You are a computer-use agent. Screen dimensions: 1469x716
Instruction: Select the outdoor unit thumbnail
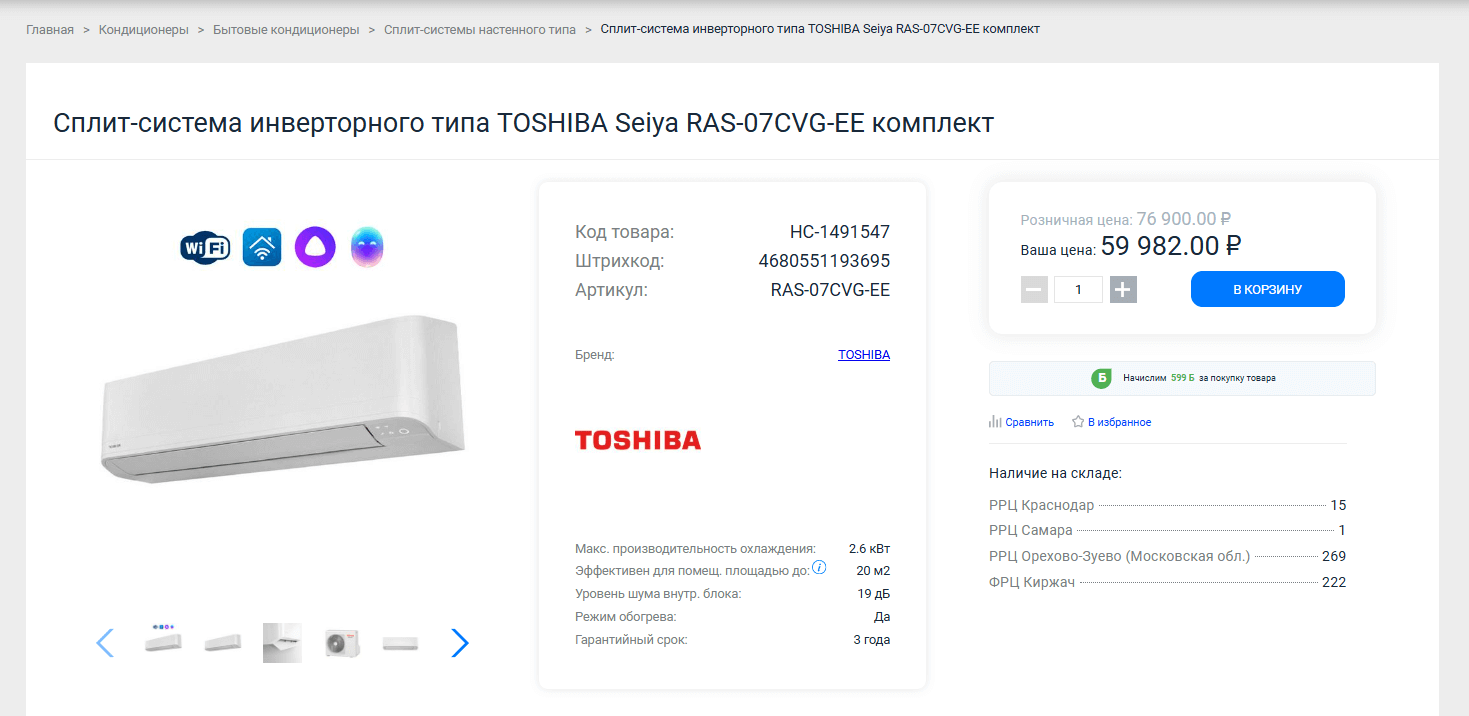[341, 643]
